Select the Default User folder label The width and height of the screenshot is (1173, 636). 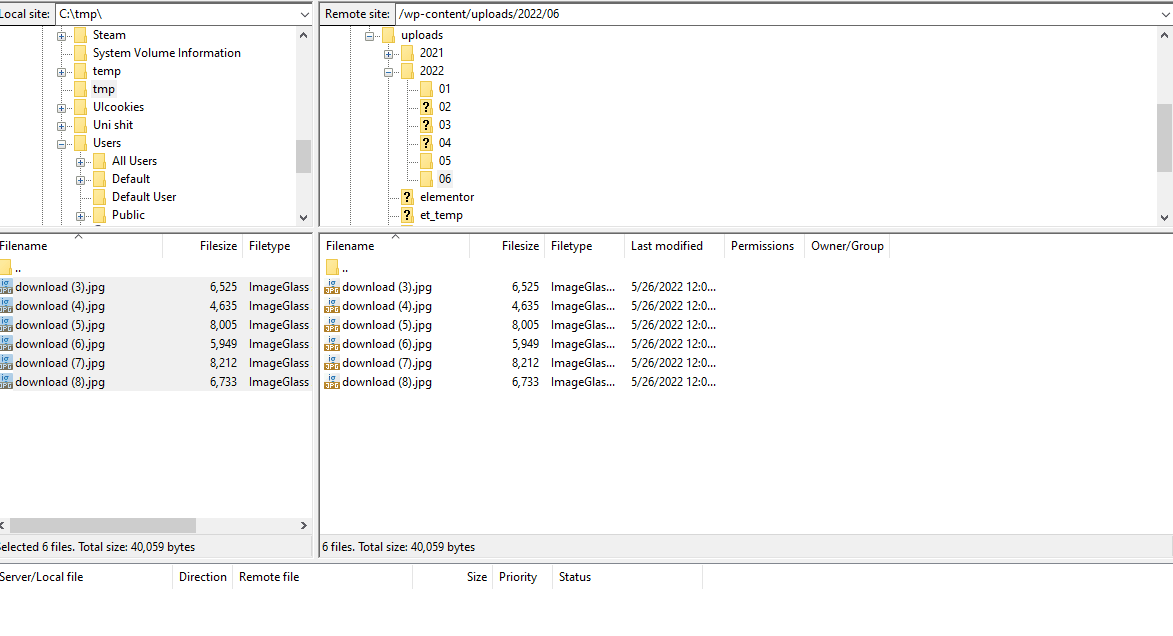pyautogui.click(x=144, y=197)
